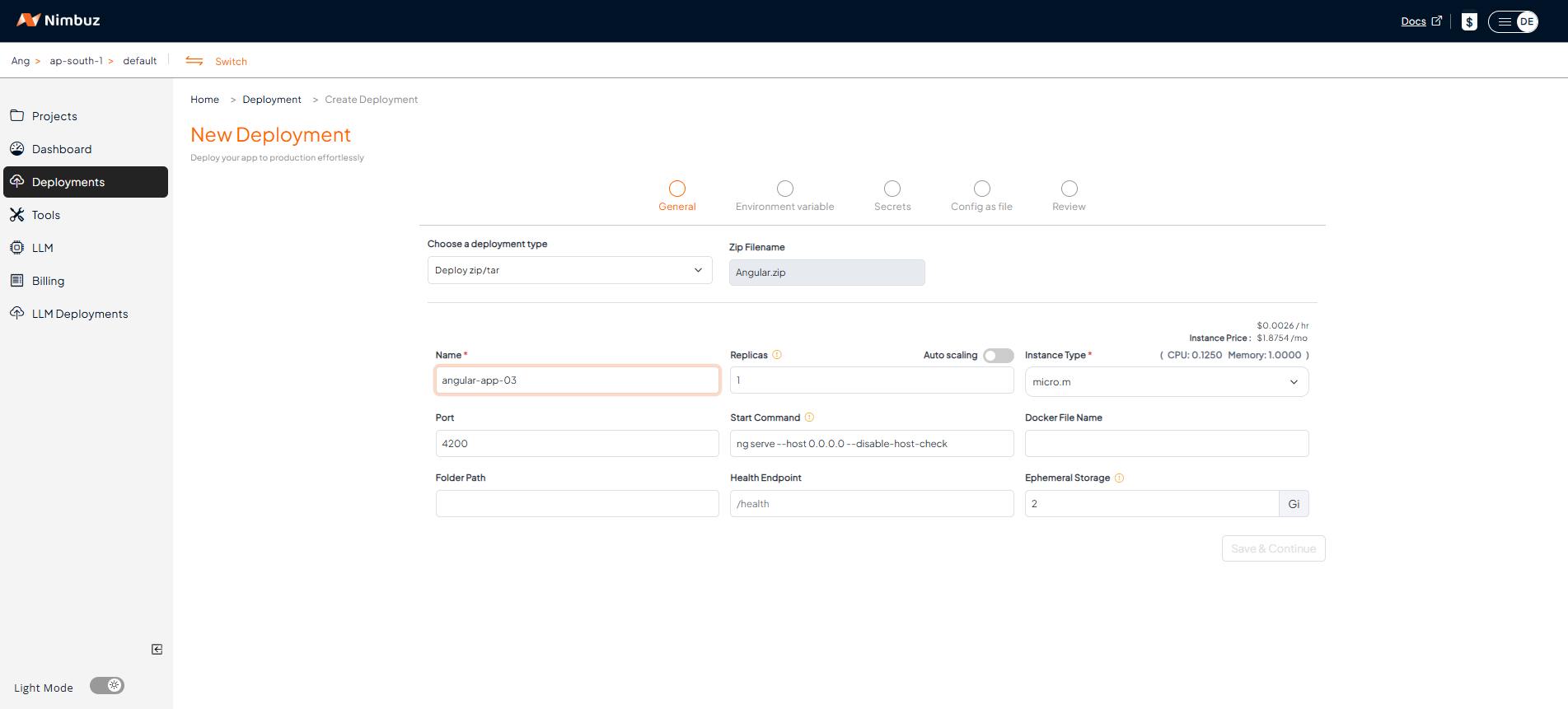Click the Start Command info icon

809,417
